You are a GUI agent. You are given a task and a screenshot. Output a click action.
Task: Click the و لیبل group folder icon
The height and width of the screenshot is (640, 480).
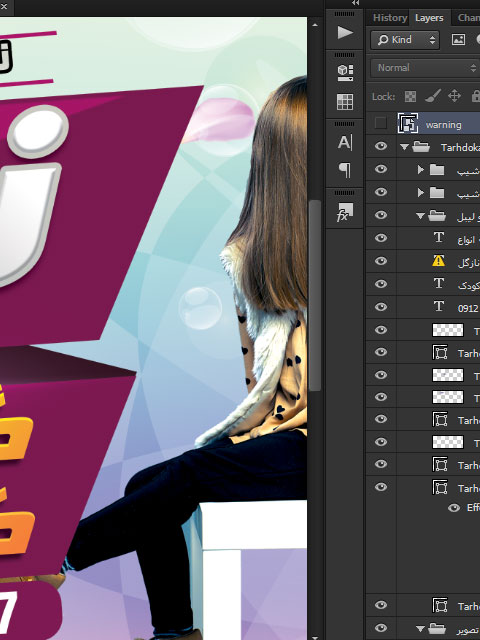pos(437,216)
